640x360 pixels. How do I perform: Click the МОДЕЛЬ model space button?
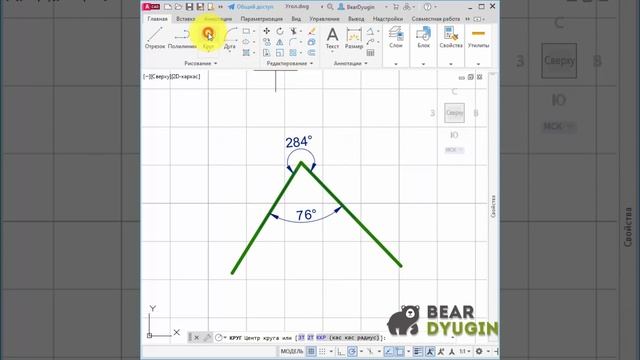point(292,351)
